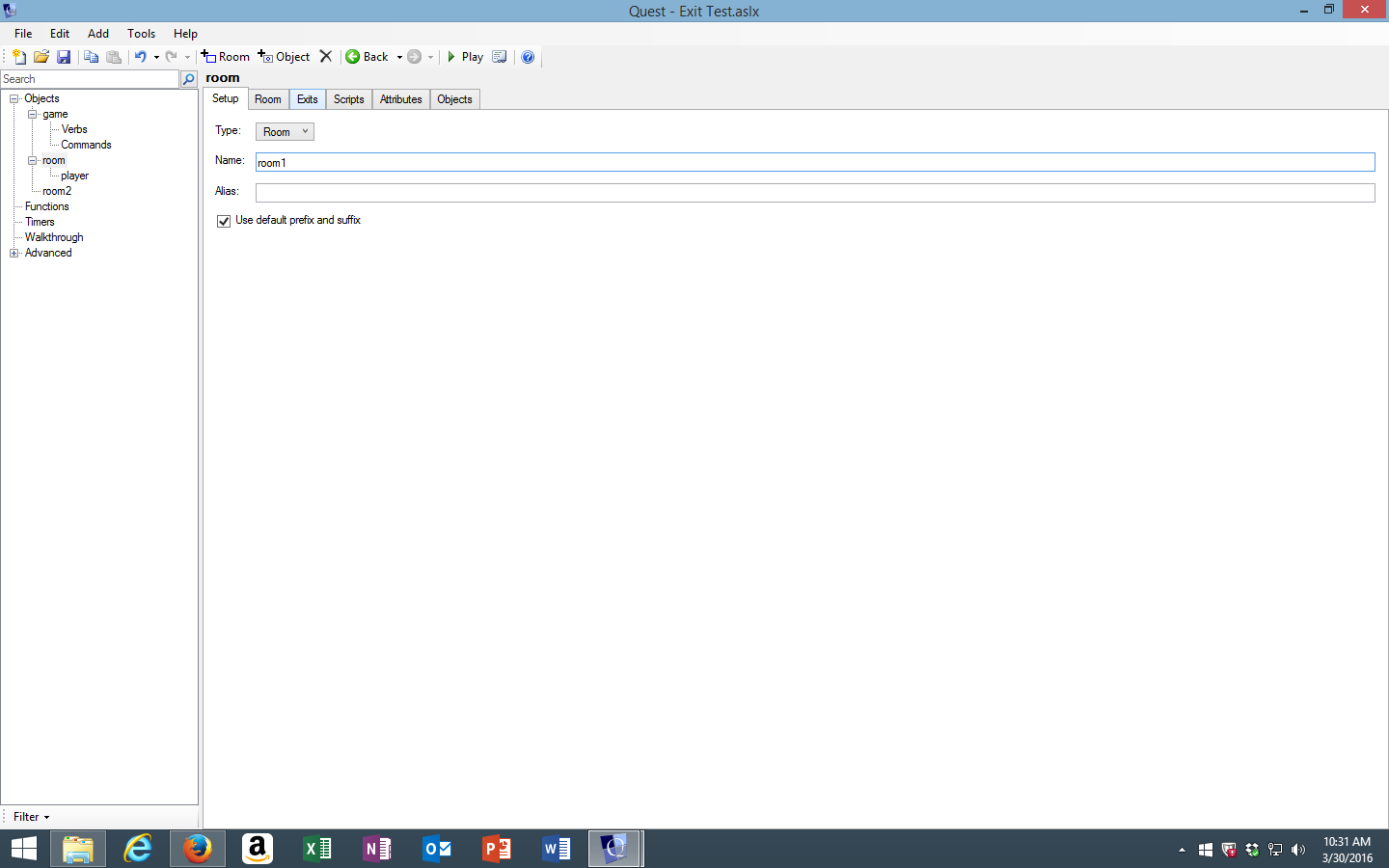Select room2 in the object tree
The image size is (1389, 868).
(x=56, y=191)
